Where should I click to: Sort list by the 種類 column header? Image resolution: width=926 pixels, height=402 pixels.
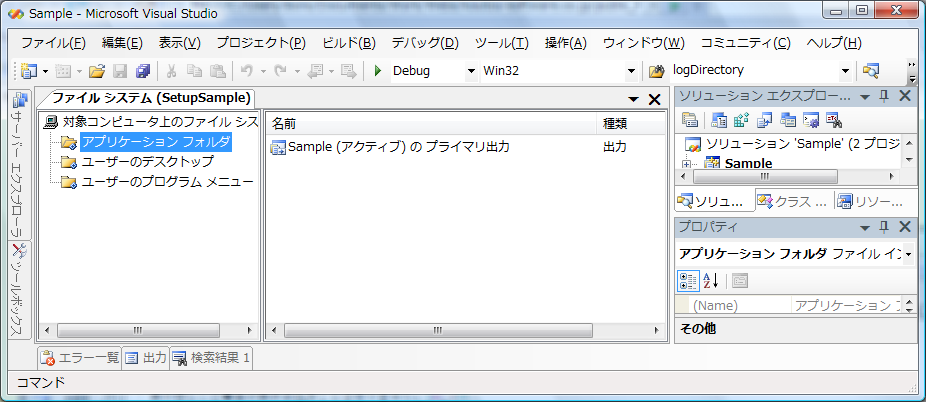[630, 124]
